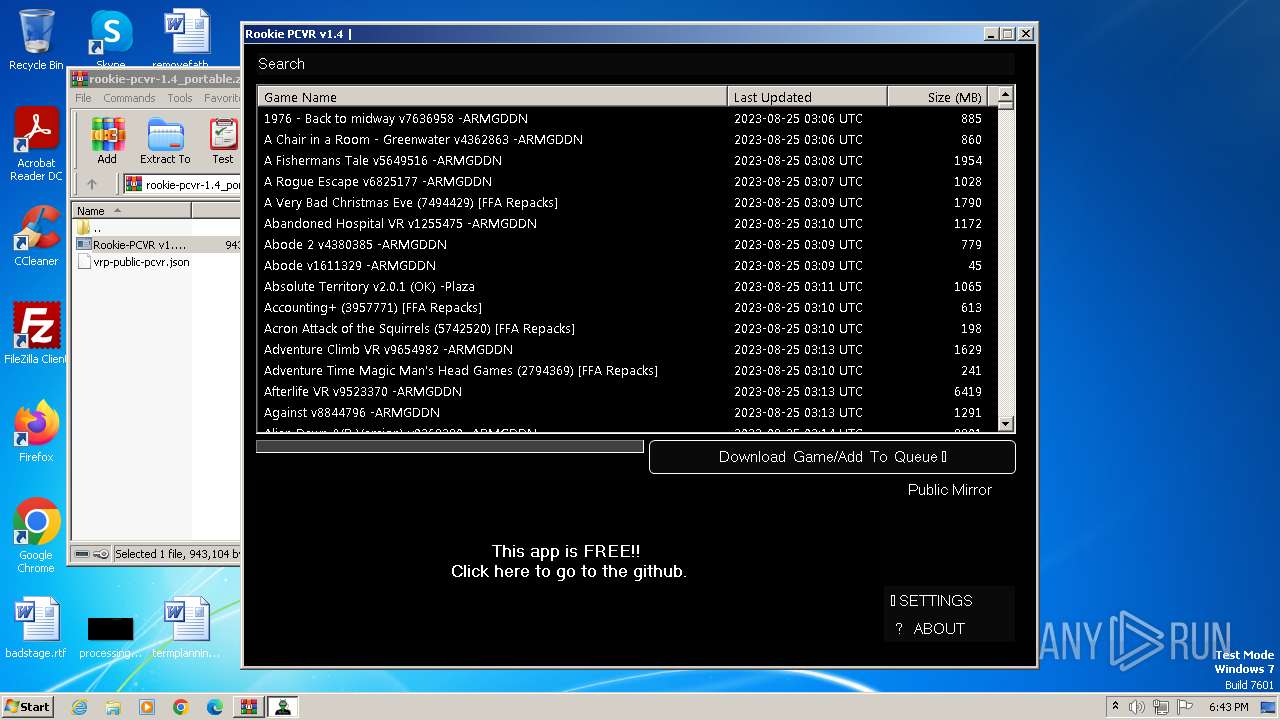Open the processing desktop file icon
This screenshot has height=720, width=1280.
click(x=110, y=636)
